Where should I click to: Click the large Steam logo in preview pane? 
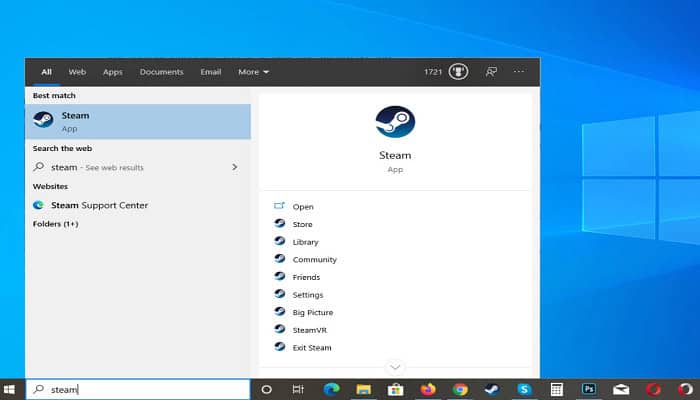(395, 121)
